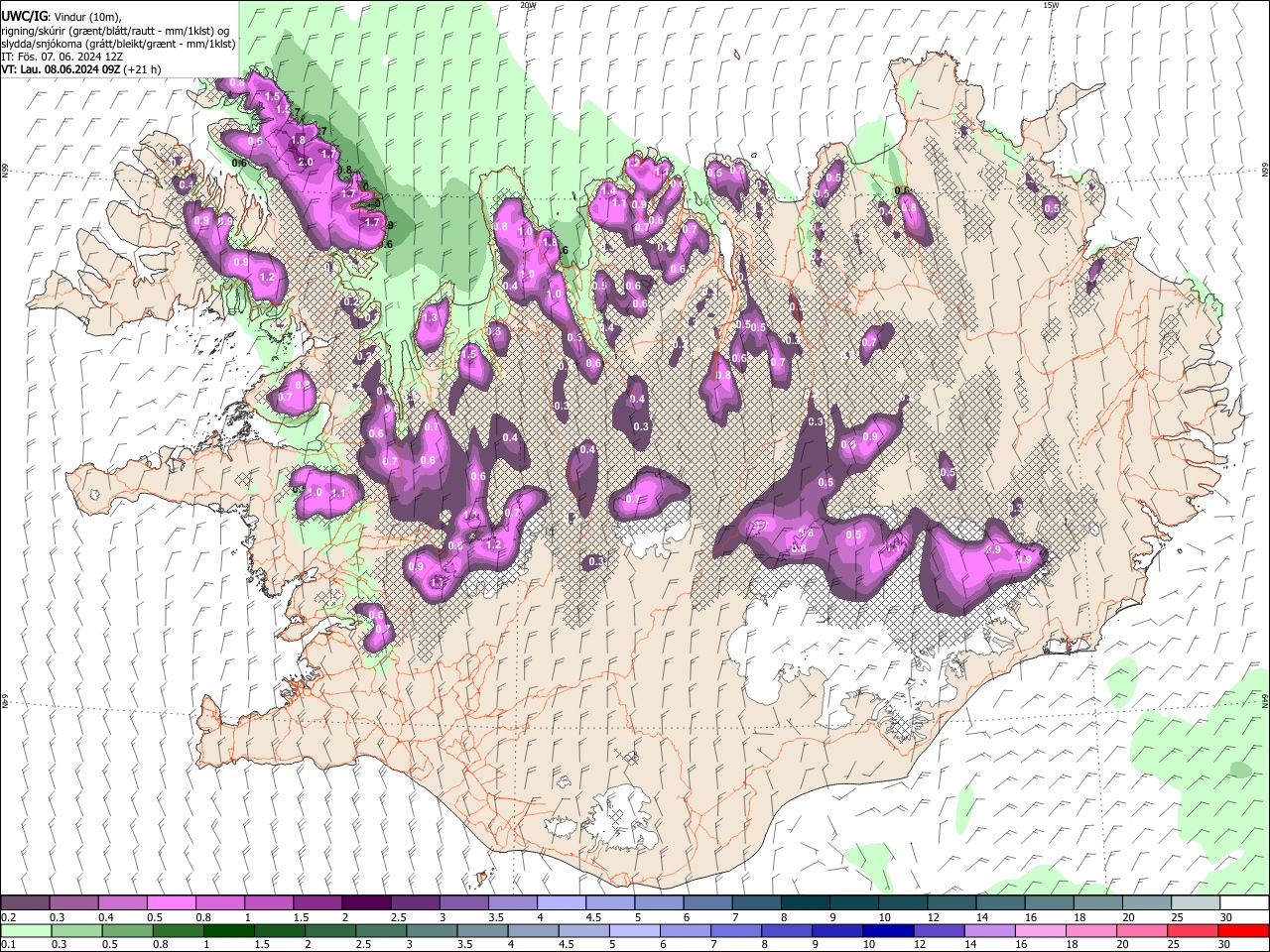Select the 'rigning/skúrir' legend description line
Image resolution: width=1270 pixels, height=952 pixels.
click(116, 31)
